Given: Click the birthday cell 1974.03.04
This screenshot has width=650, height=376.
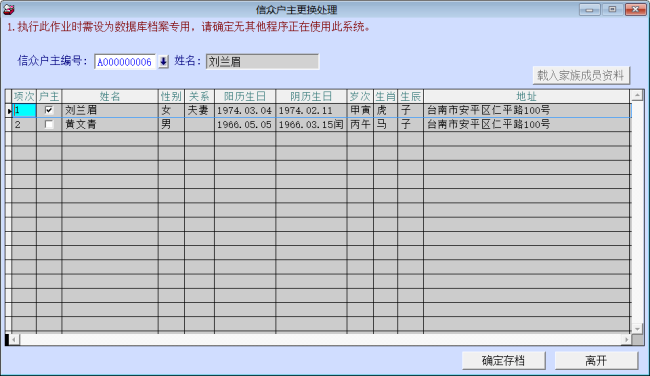Looking at the screenshot, I should [x=245, y=110].
